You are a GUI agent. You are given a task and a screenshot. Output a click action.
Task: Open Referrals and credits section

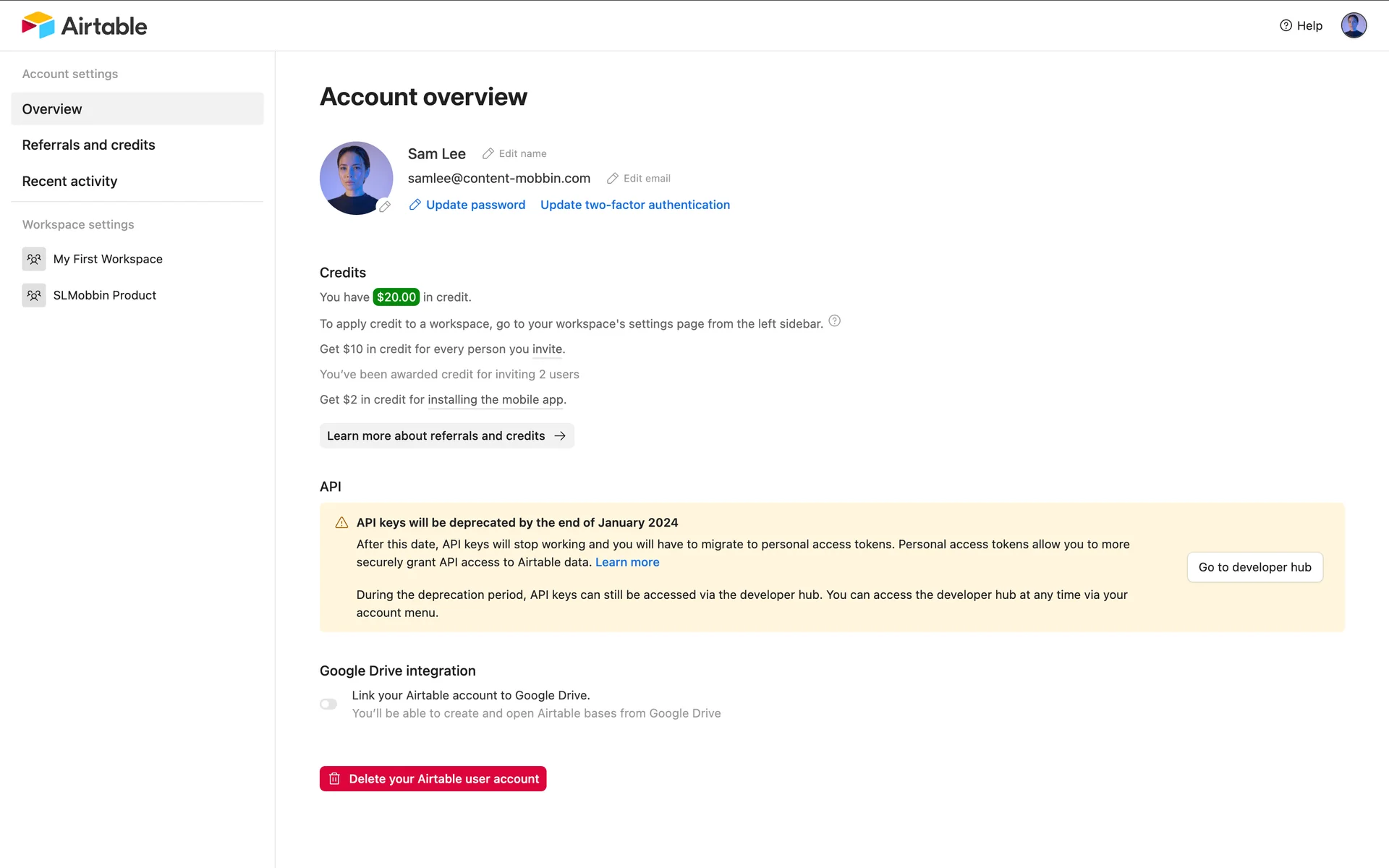pos(88,145)
